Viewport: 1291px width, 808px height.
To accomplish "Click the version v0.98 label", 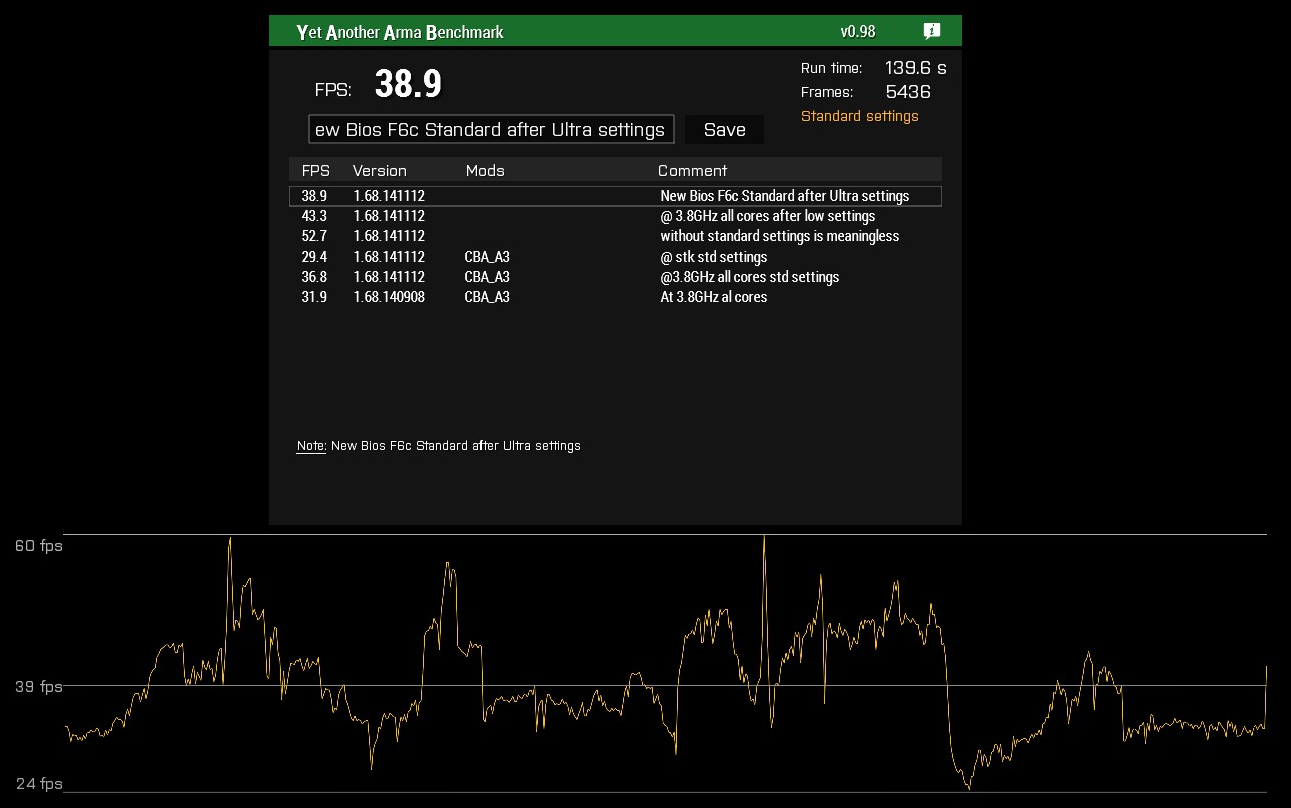I will point(858,31).
